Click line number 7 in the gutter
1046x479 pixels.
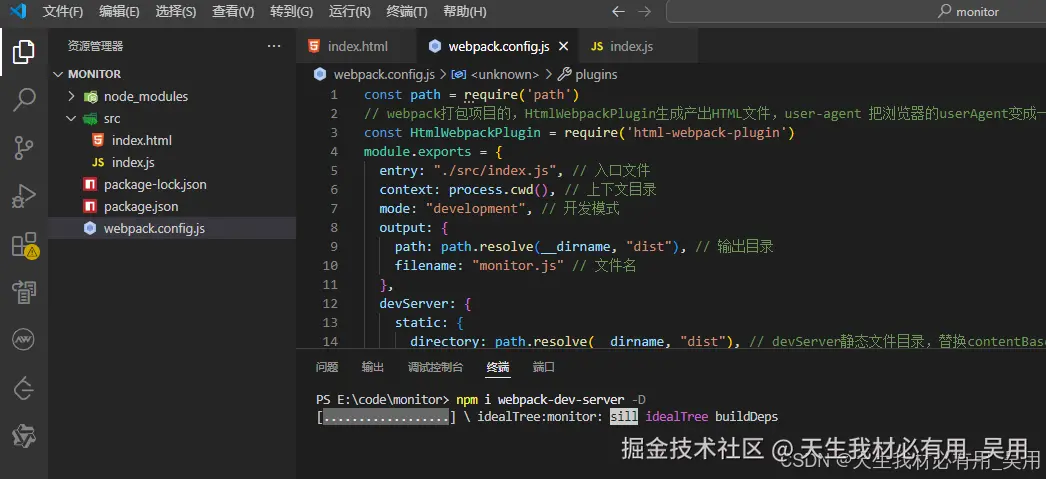tap(334, 209)
